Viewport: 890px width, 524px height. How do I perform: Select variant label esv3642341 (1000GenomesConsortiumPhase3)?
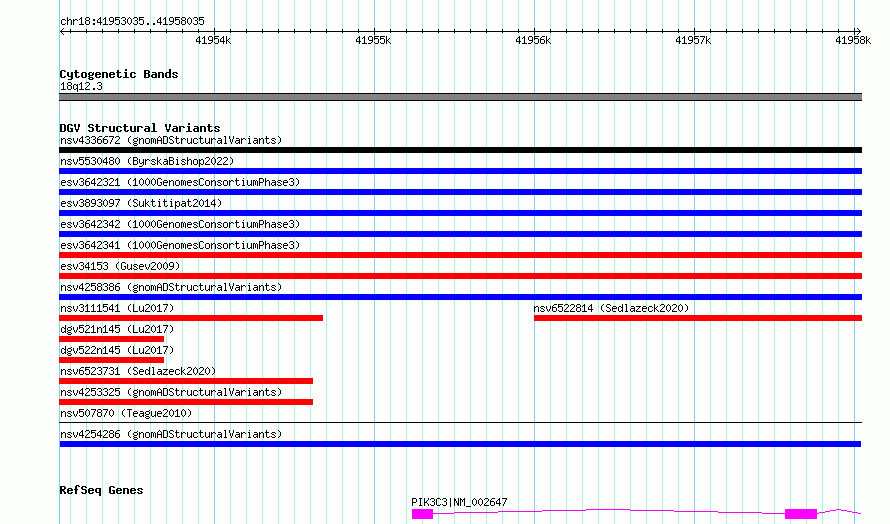coord(180,245)
